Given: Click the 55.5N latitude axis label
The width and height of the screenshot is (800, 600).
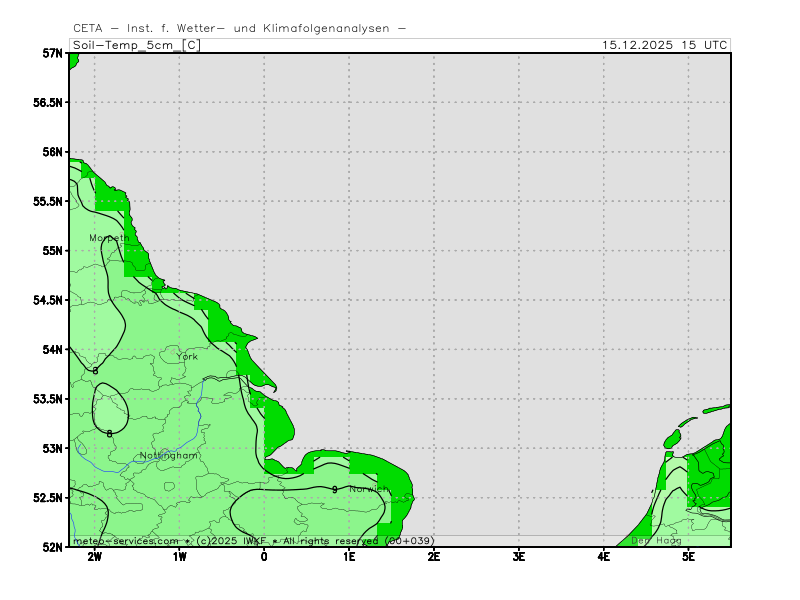Looking at the screenshot, I should 46,201.
